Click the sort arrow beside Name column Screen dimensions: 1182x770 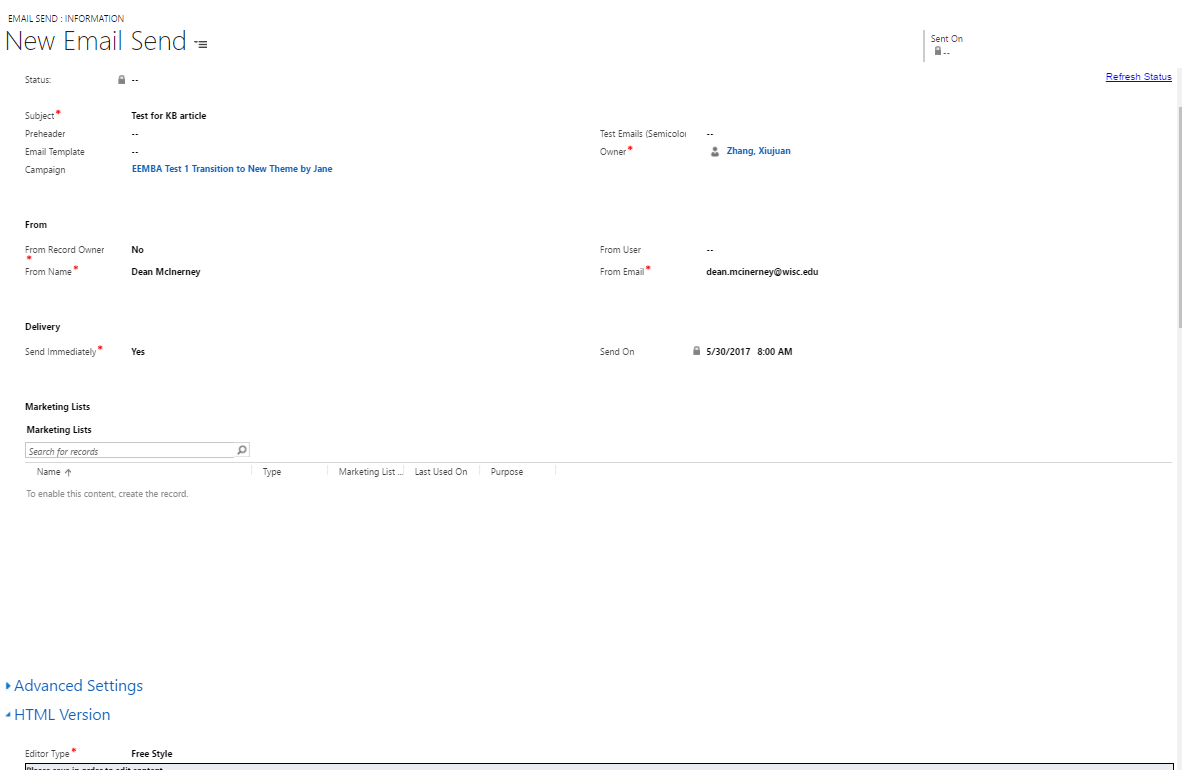pos(68,472)
